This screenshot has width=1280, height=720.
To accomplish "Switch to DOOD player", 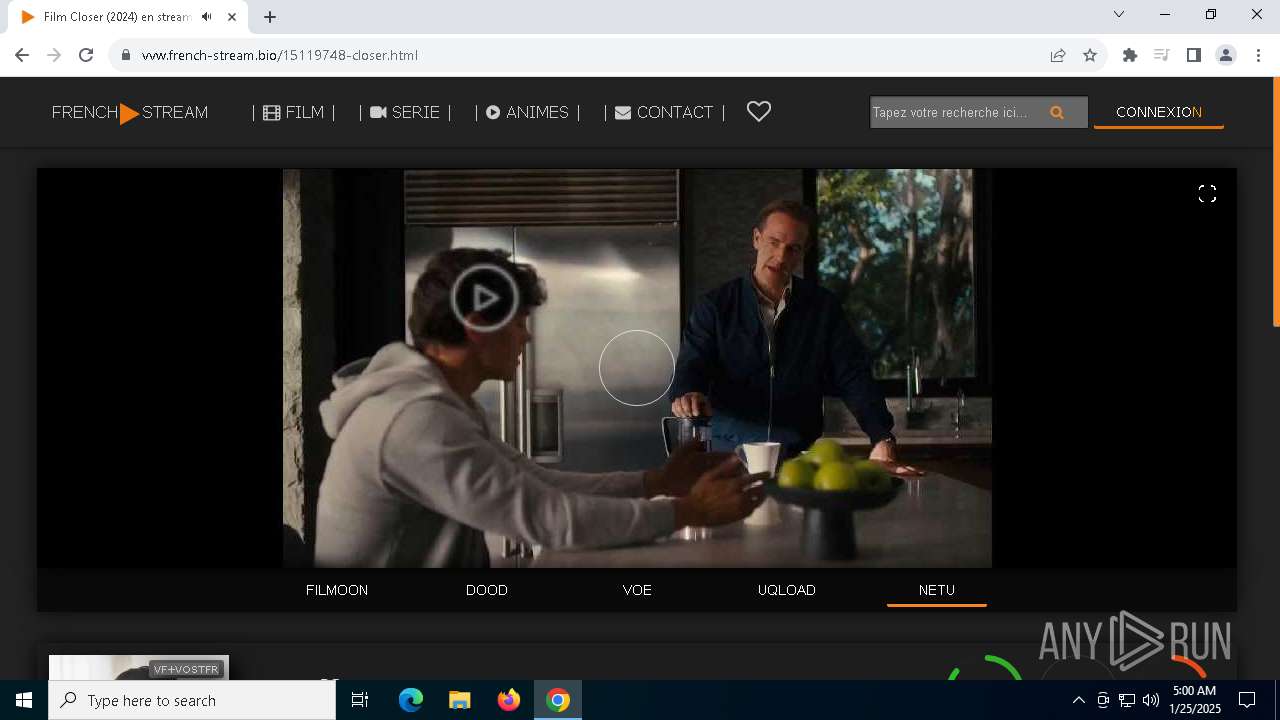I will 487,590.
